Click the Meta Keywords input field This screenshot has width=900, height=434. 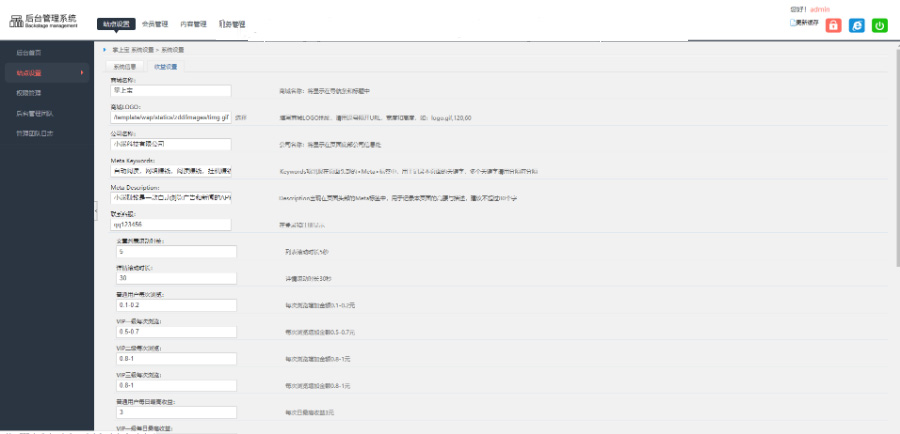(x=171, y=171)
